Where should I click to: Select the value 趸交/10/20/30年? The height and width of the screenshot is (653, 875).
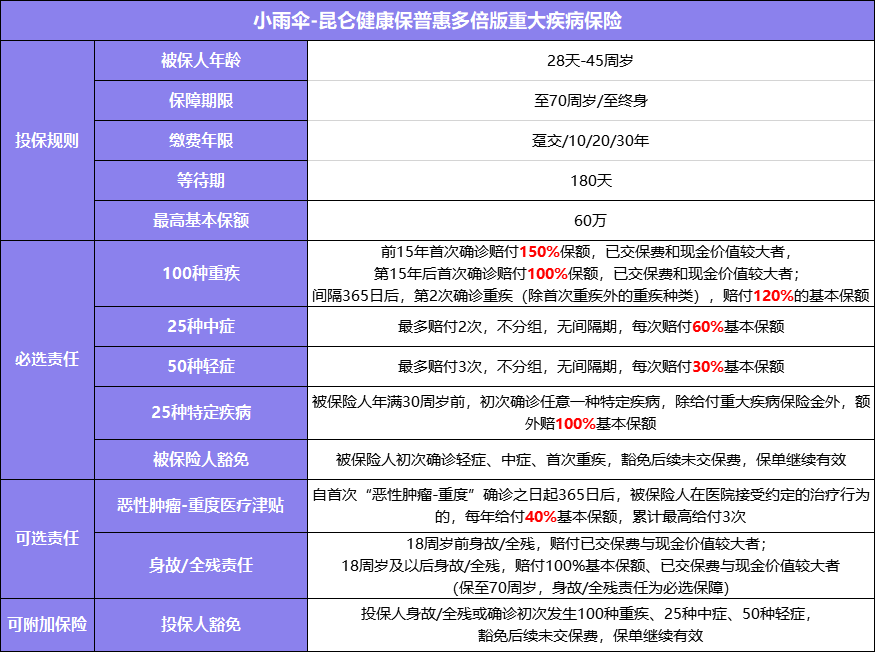pyautogui.click(x=590, y=141)
